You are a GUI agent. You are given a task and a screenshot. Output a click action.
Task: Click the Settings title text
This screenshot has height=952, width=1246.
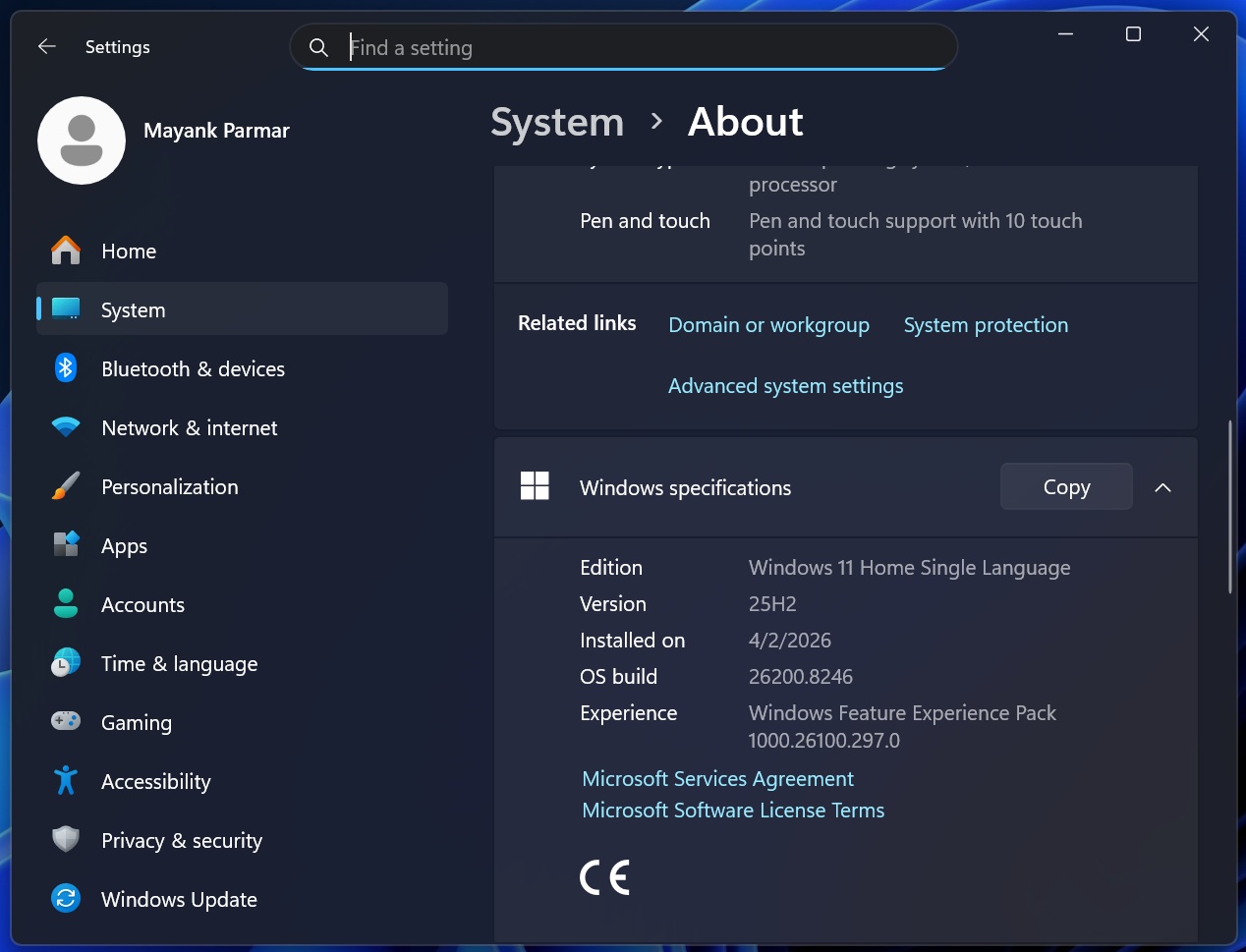118,47
